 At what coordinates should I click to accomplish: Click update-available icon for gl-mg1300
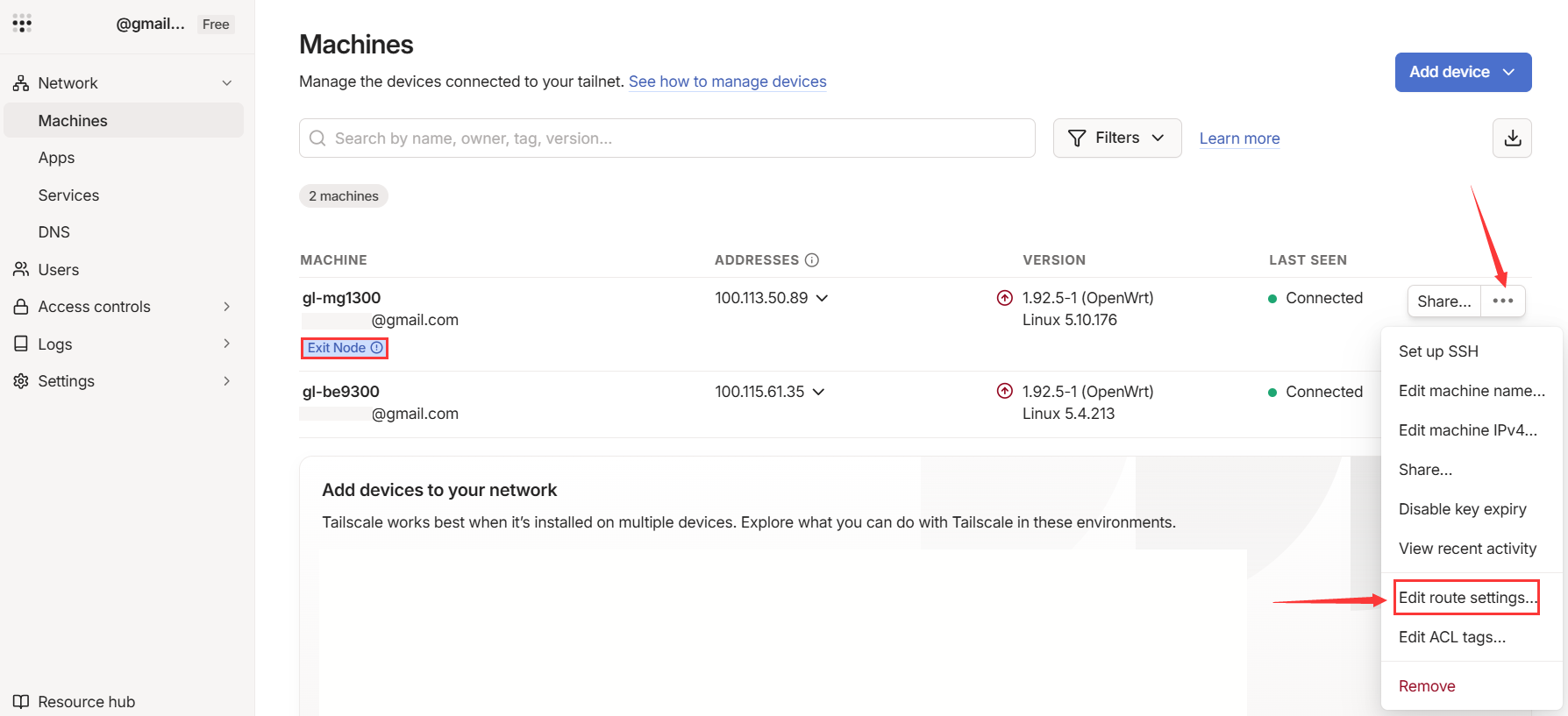pyautogui.click(x=1005, y=298)
